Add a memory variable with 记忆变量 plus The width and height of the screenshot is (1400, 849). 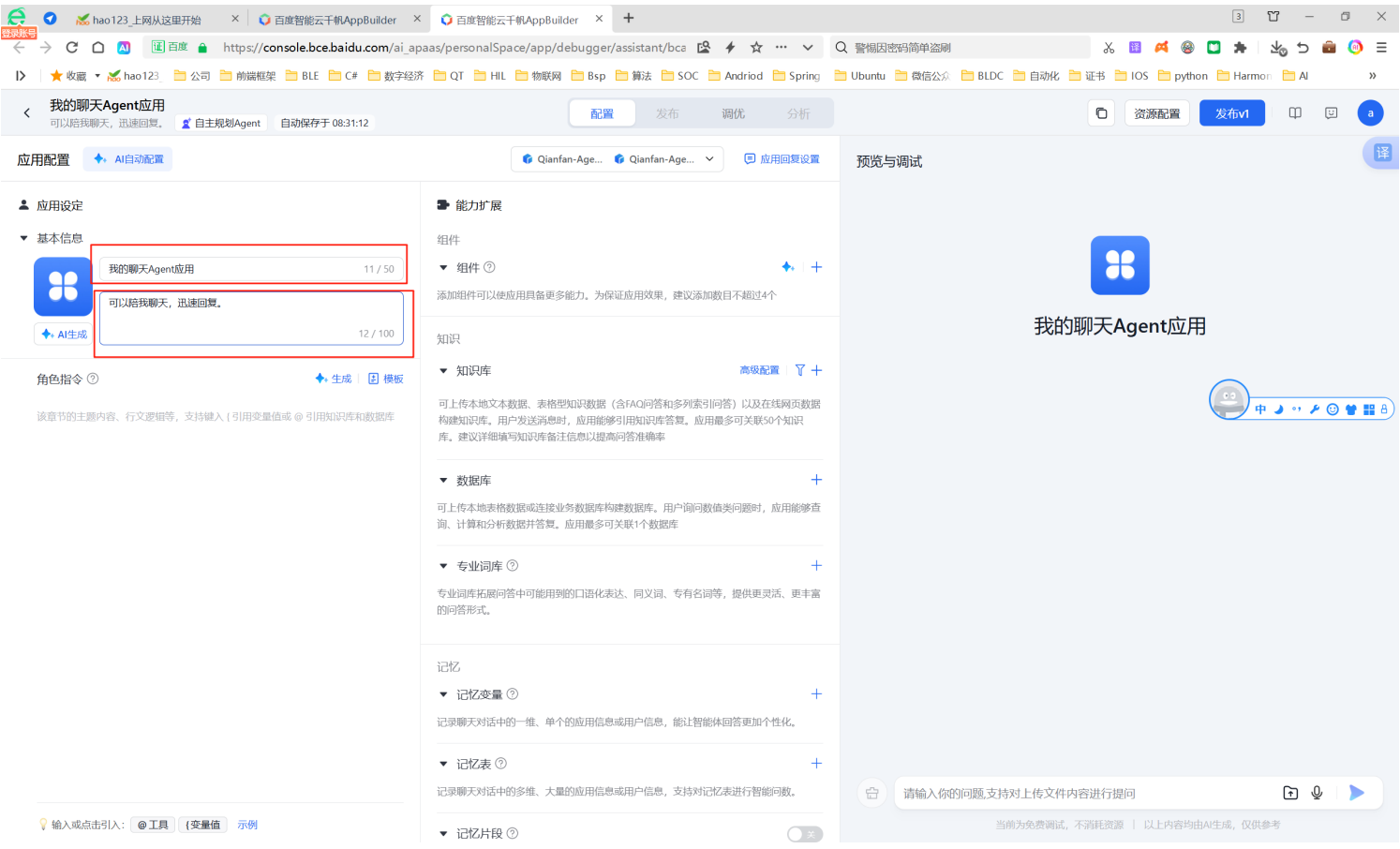[816, 693]
